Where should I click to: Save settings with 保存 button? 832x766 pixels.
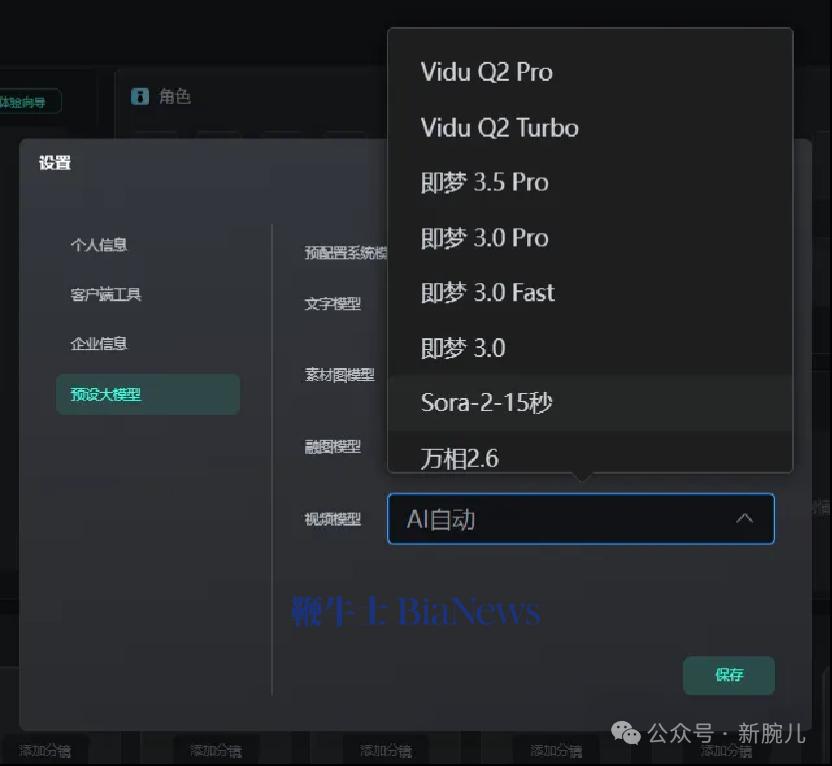[729, 675]
